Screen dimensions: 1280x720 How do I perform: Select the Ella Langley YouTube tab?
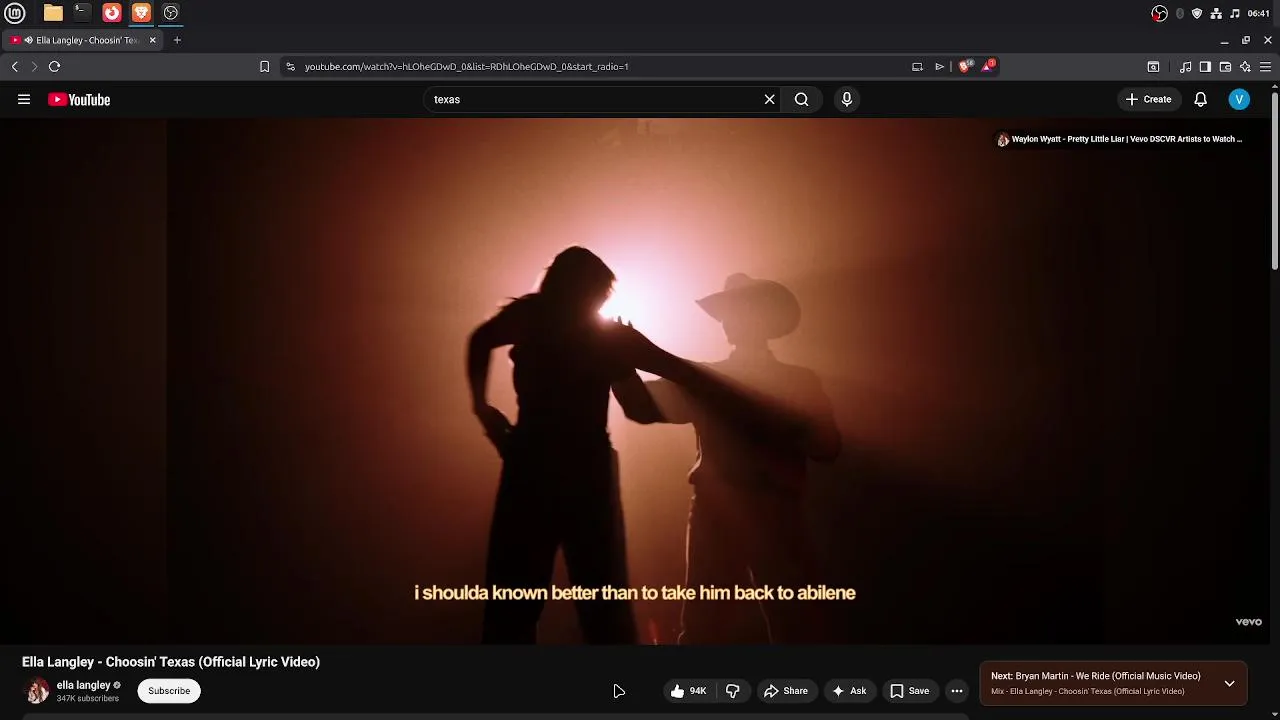pos(82,40)
